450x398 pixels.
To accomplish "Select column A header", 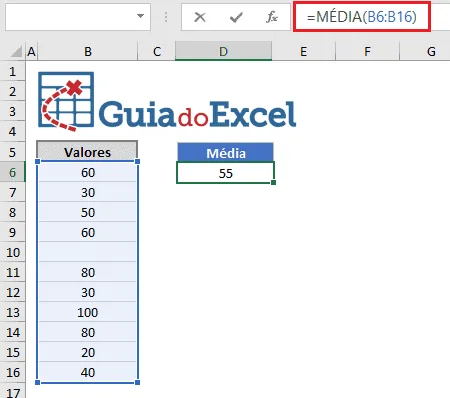I will (31, 52).
